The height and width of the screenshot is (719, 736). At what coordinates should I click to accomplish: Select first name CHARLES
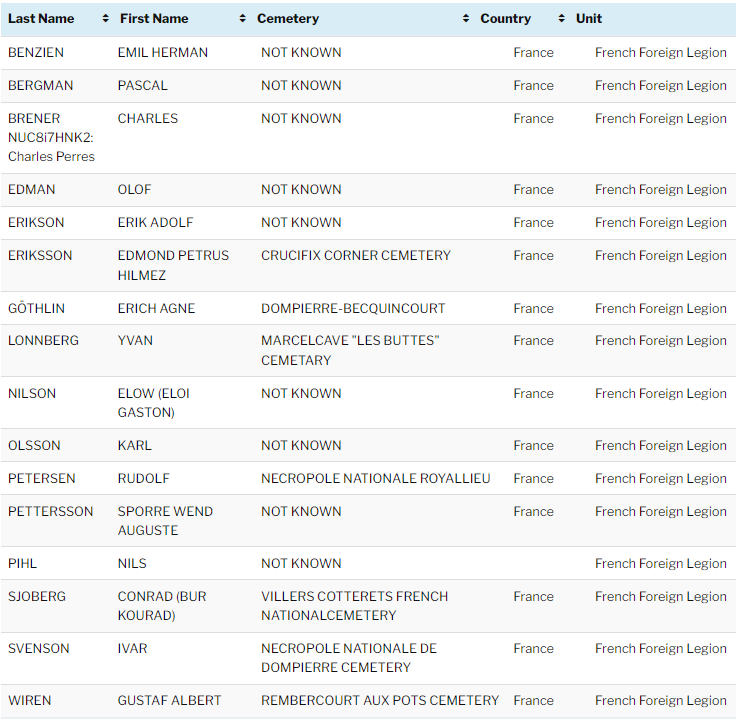pos(148,118)
